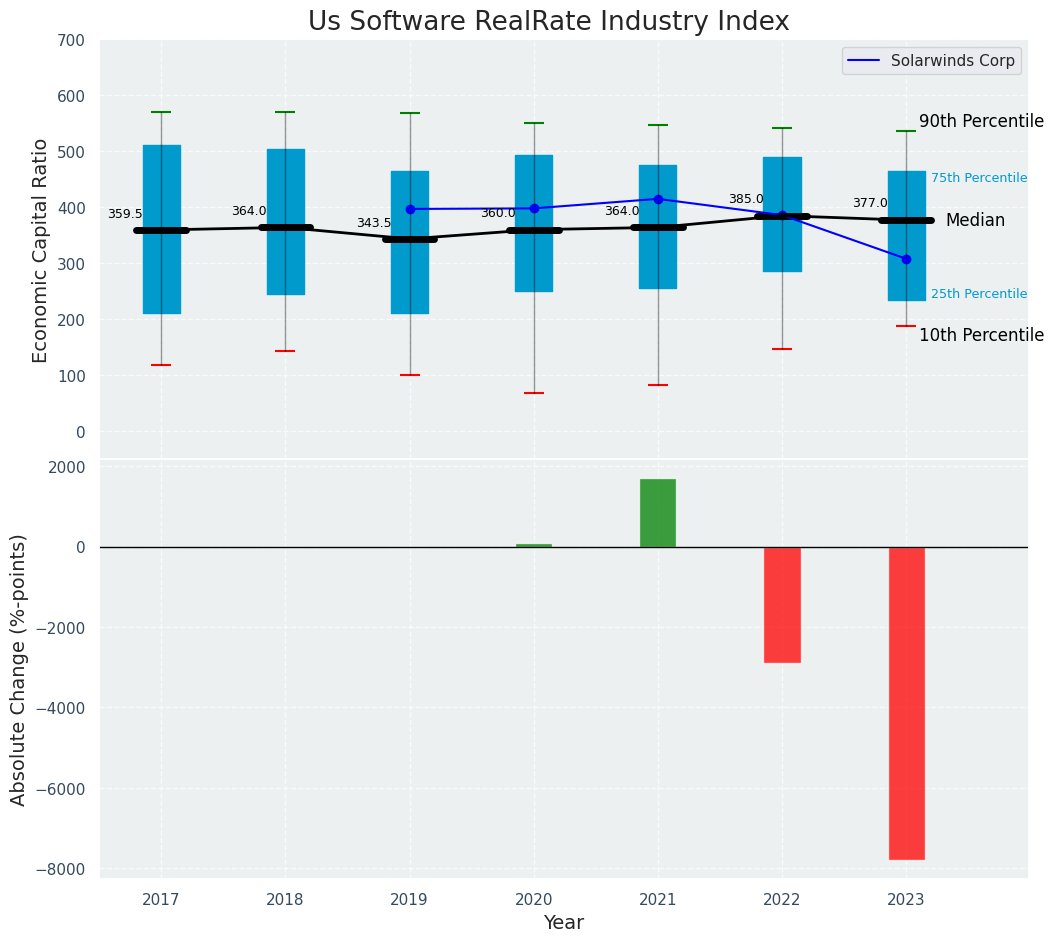This screenshot has width=1054, height=942.
Task: Click the large red 2023 change bar
Action: pyautogui.click(x=906, y=702)
